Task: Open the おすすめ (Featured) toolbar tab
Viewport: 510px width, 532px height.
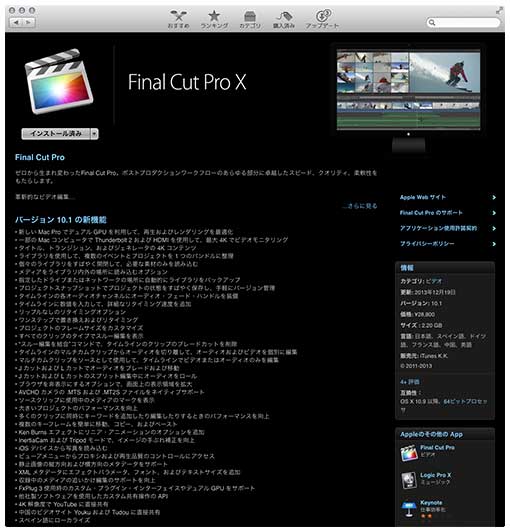Action: 178,19
